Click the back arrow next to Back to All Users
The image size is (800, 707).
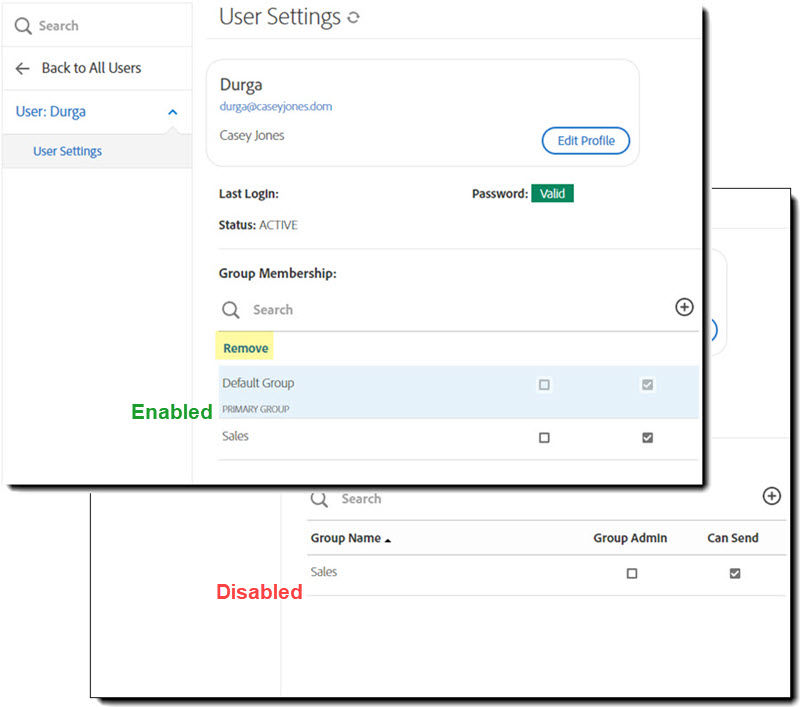(x=22, y=68)
